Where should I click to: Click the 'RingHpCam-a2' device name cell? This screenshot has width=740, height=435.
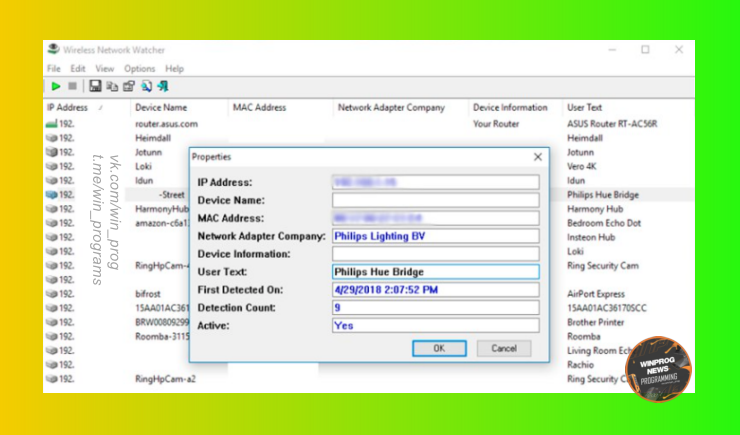(x=165, y=379)
